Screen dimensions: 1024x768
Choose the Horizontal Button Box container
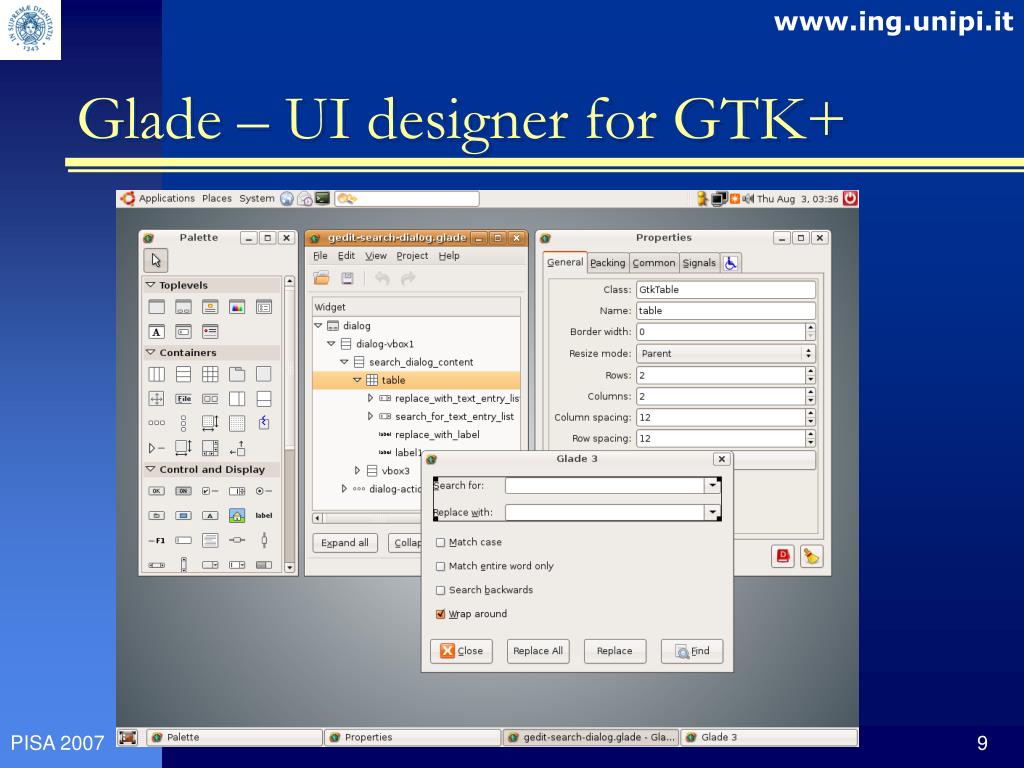(157, 423)
